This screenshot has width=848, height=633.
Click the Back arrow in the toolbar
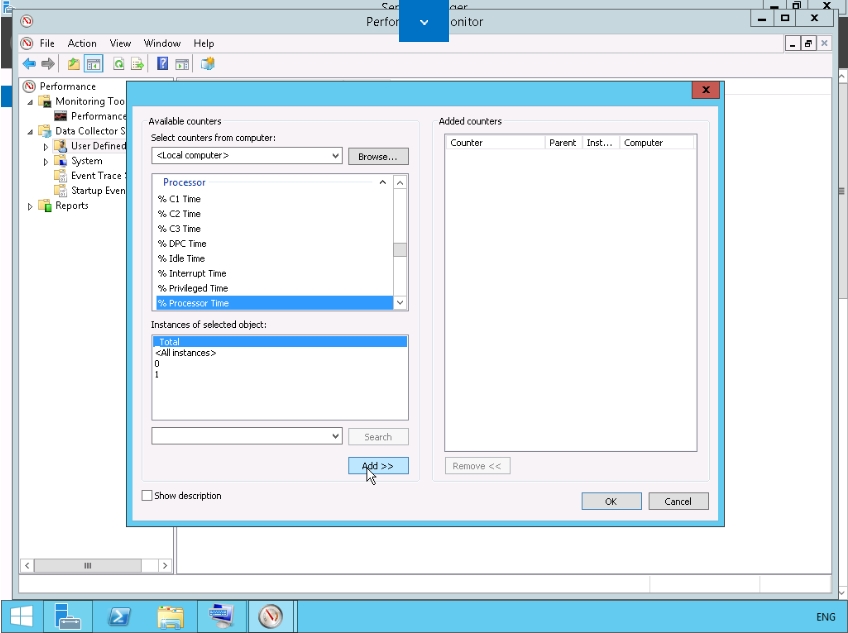click(x=29, y=64)
